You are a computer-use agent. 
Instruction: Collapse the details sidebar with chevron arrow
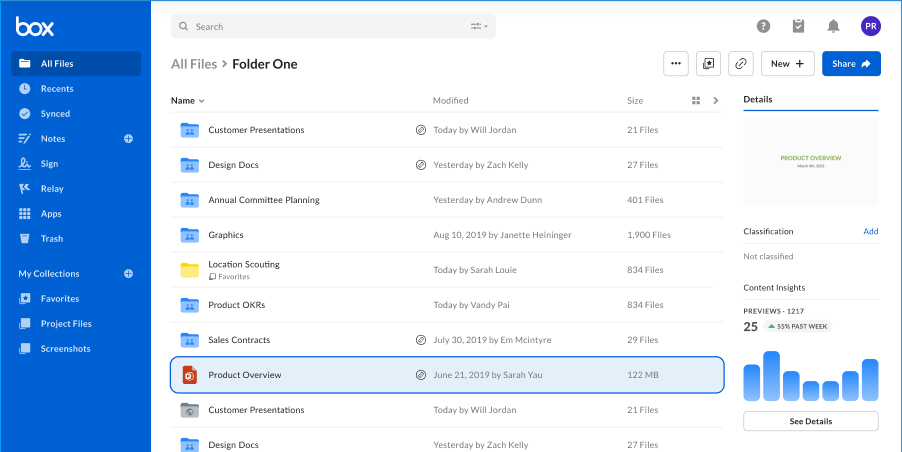click(716, 101)
